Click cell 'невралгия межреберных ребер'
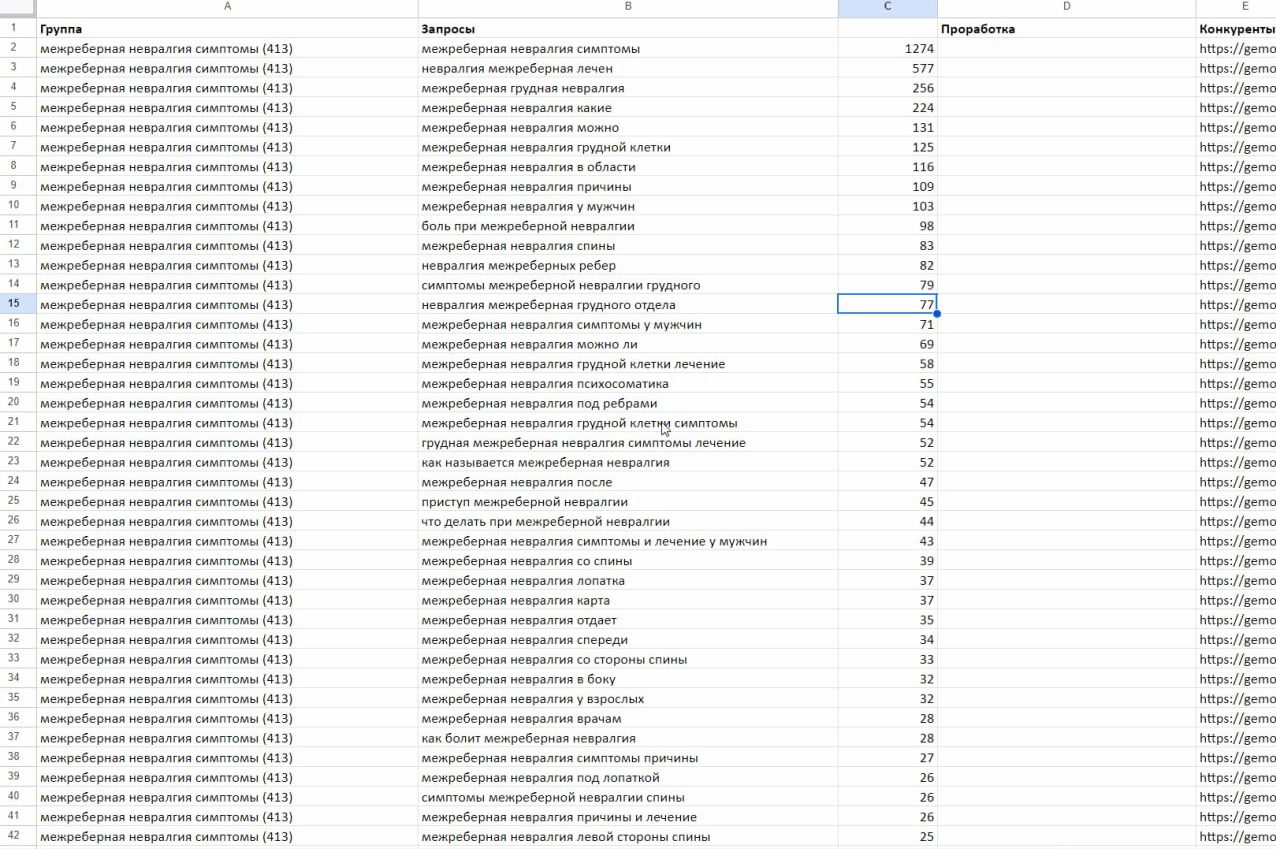The width and height of the screenshot is (1276, 849). [x=628, y=265]
